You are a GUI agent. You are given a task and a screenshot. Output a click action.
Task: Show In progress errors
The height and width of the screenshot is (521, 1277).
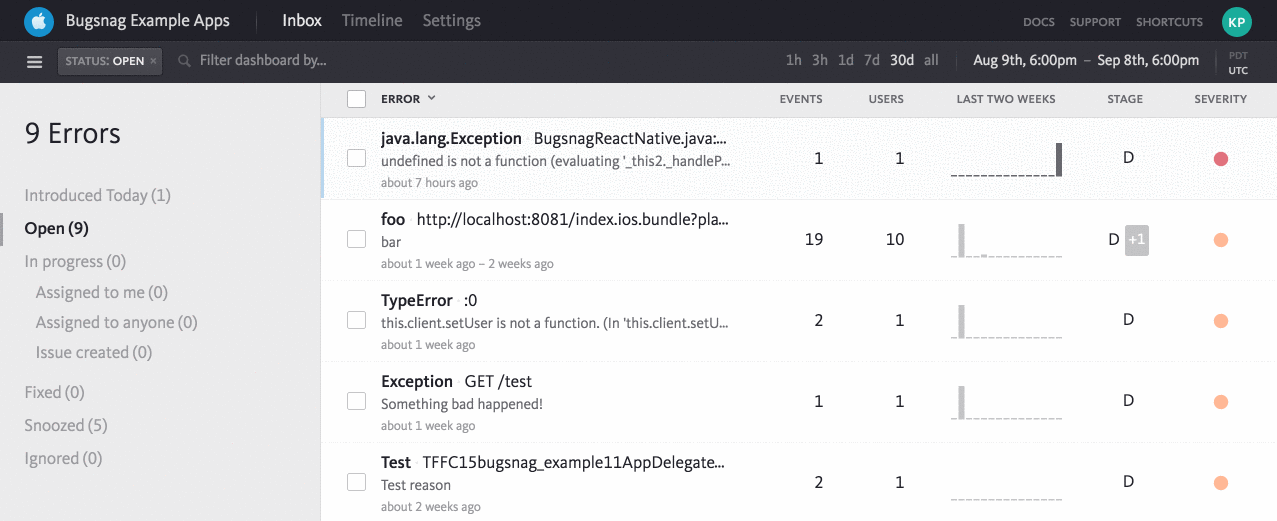coord(75,261)
